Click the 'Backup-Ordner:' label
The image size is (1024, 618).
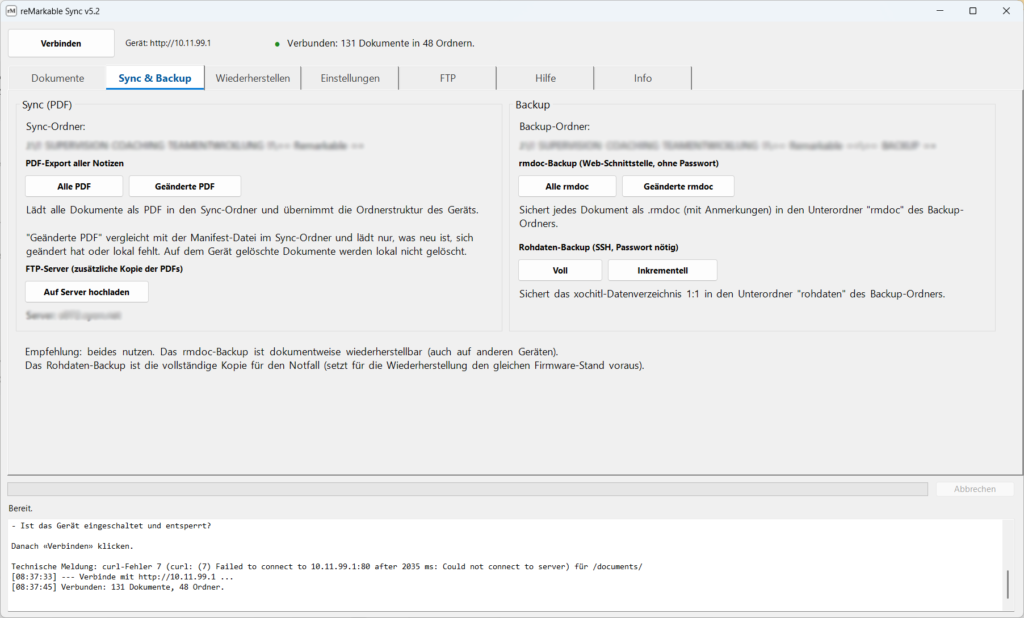pos(554,126)
